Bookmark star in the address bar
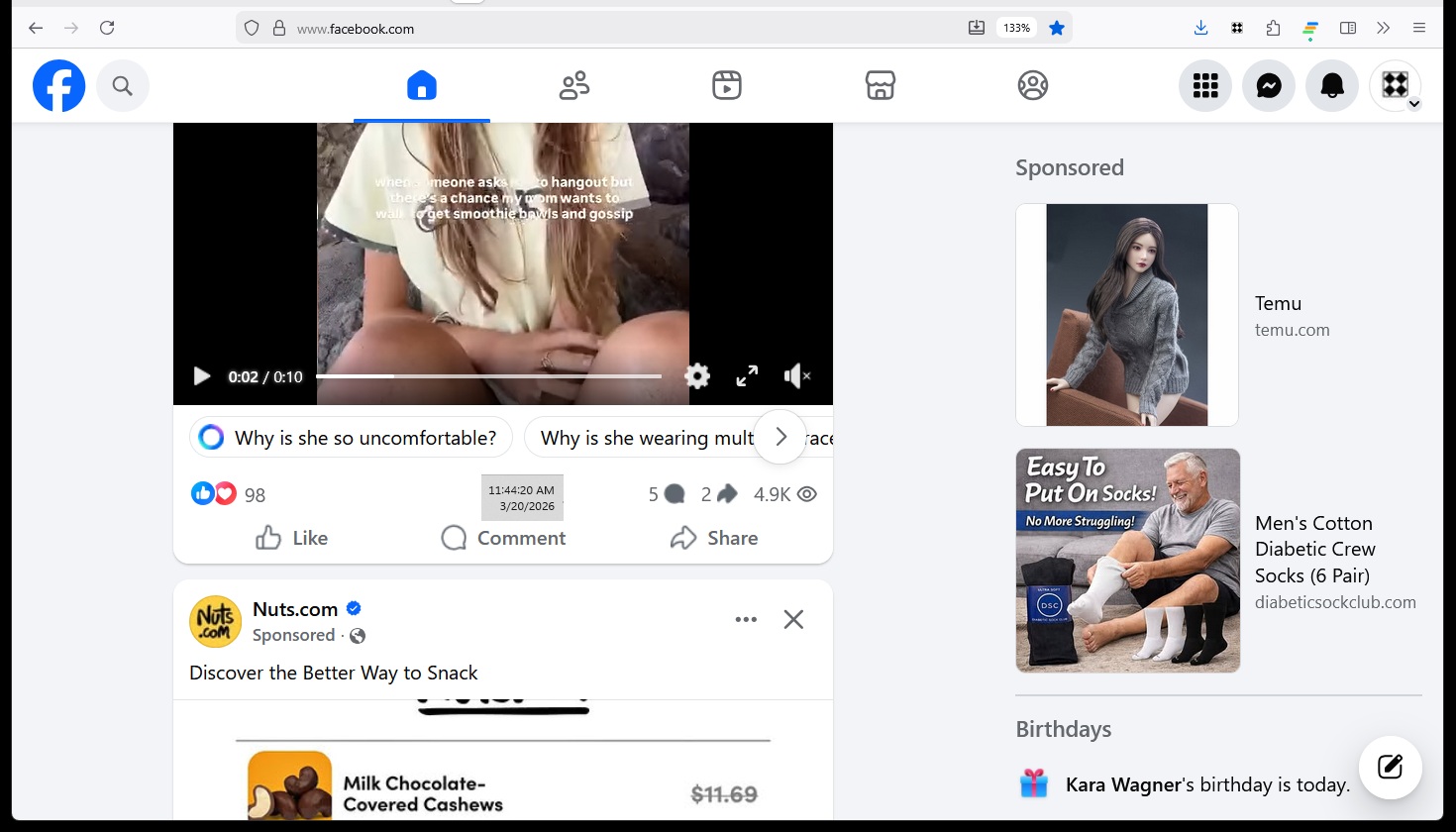 pyautogui.click(x=1057, y=28)
